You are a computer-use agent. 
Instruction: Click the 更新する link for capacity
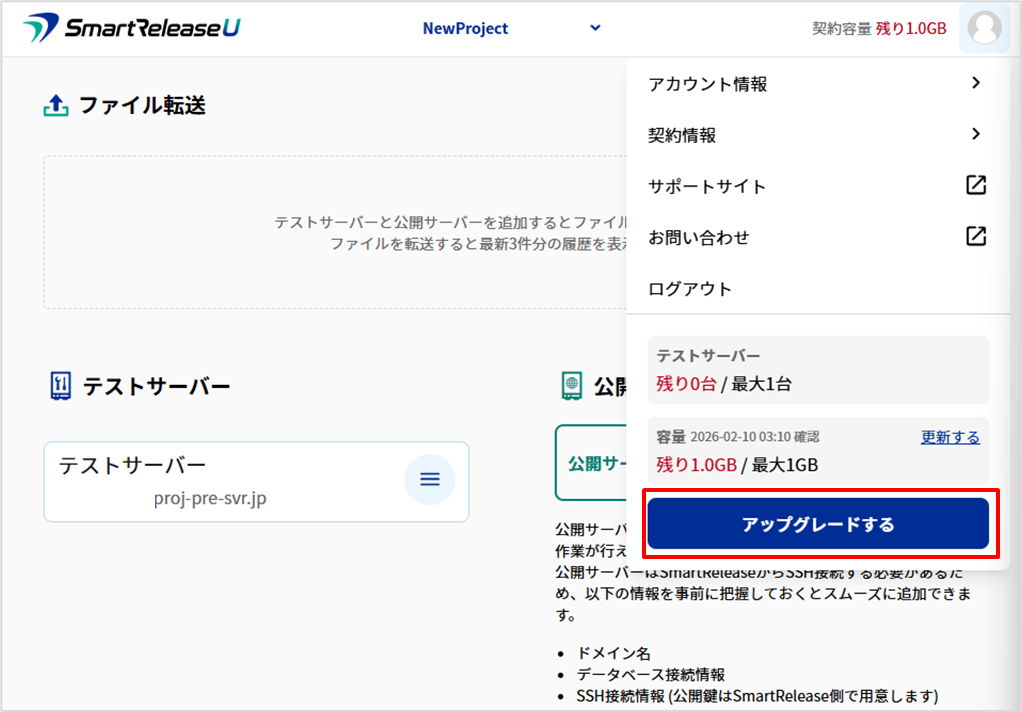coord(950,437)
